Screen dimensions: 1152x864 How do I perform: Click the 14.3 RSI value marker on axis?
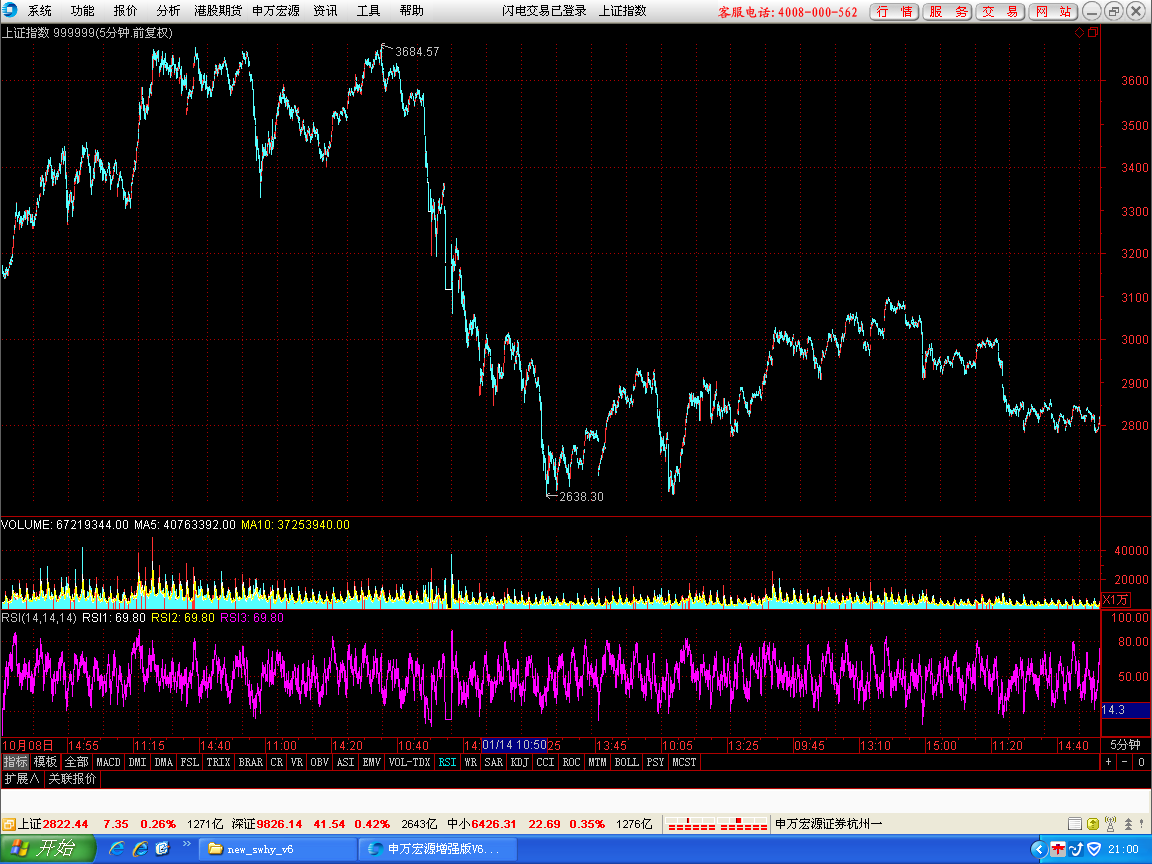tap(1125, 710)
